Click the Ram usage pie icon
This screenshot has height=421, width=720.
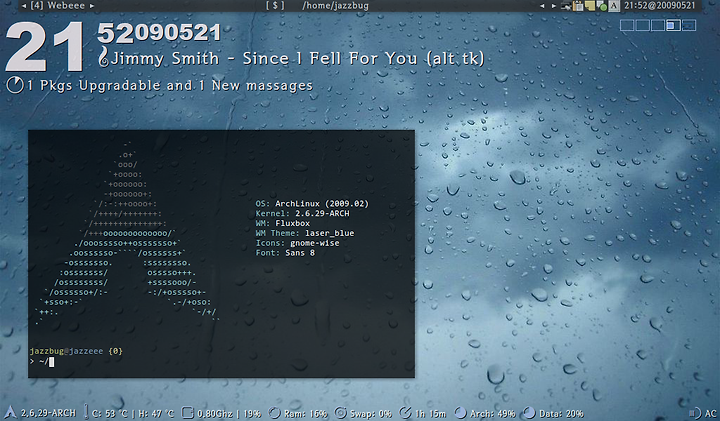pyautogui.click(x=274, y=413)
